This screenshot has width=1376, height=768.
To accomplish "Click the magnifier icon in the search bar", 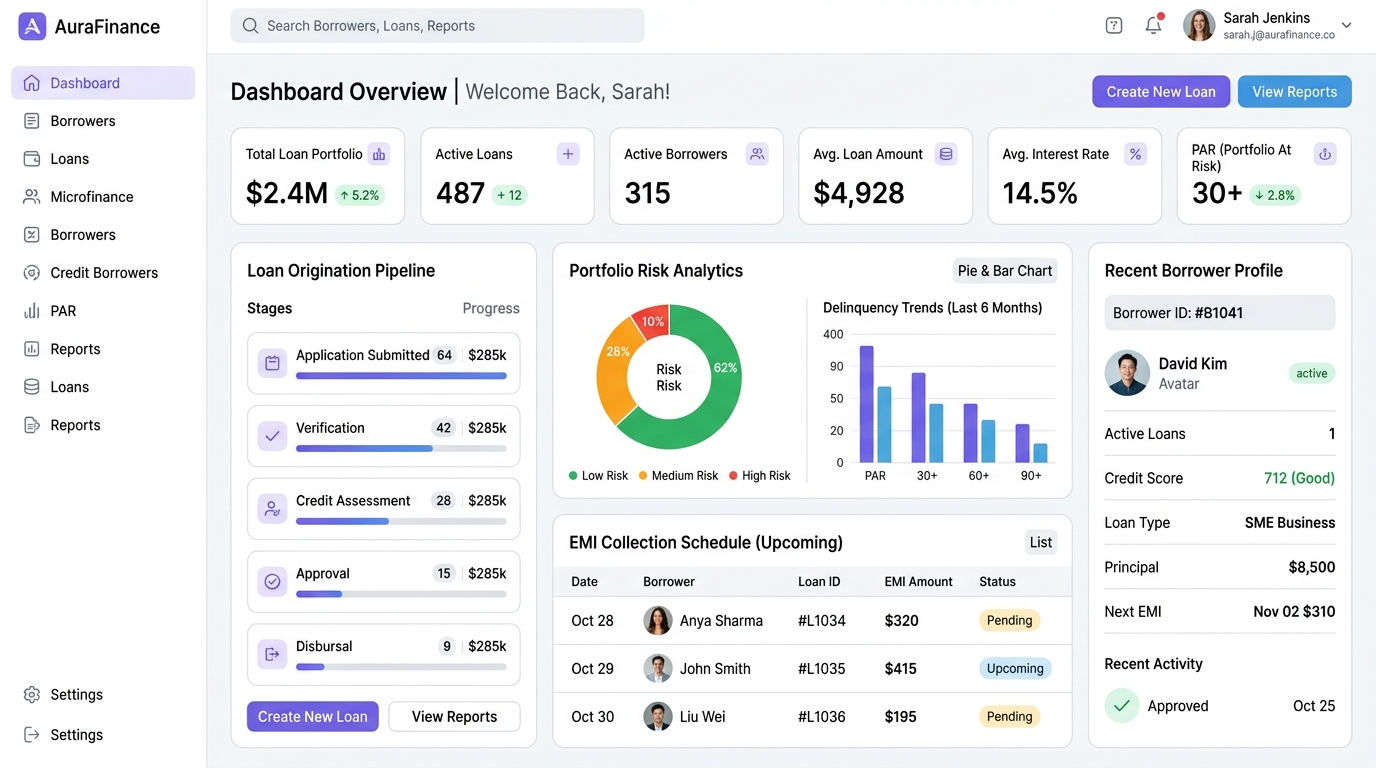I will click(x=250, y=26).
